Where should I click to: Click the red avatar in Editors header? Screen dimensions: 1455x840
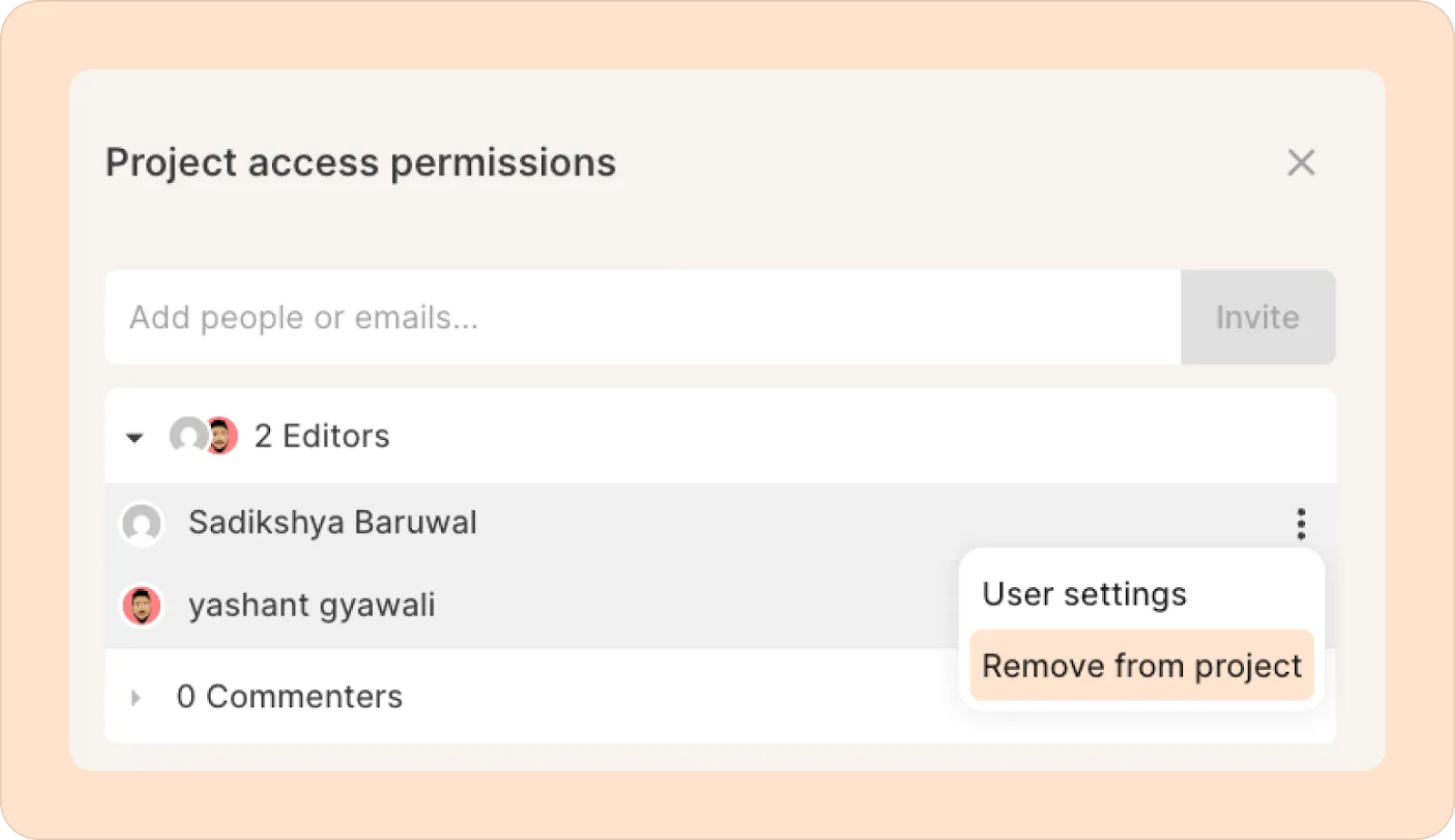click(222, 436)
